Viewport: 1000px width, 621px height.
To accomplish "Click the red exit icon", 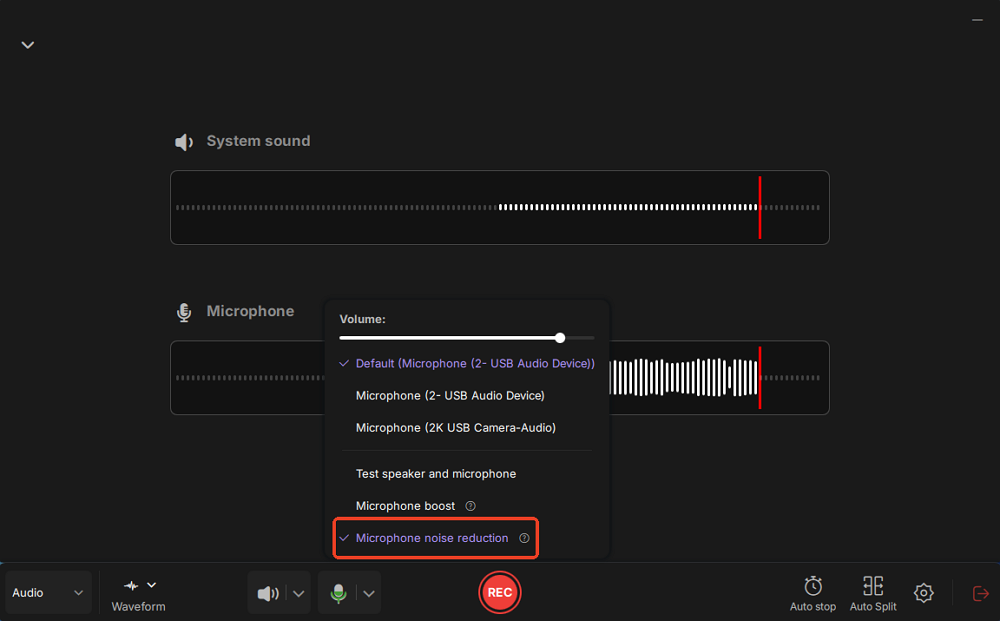I will coord(980,594).
